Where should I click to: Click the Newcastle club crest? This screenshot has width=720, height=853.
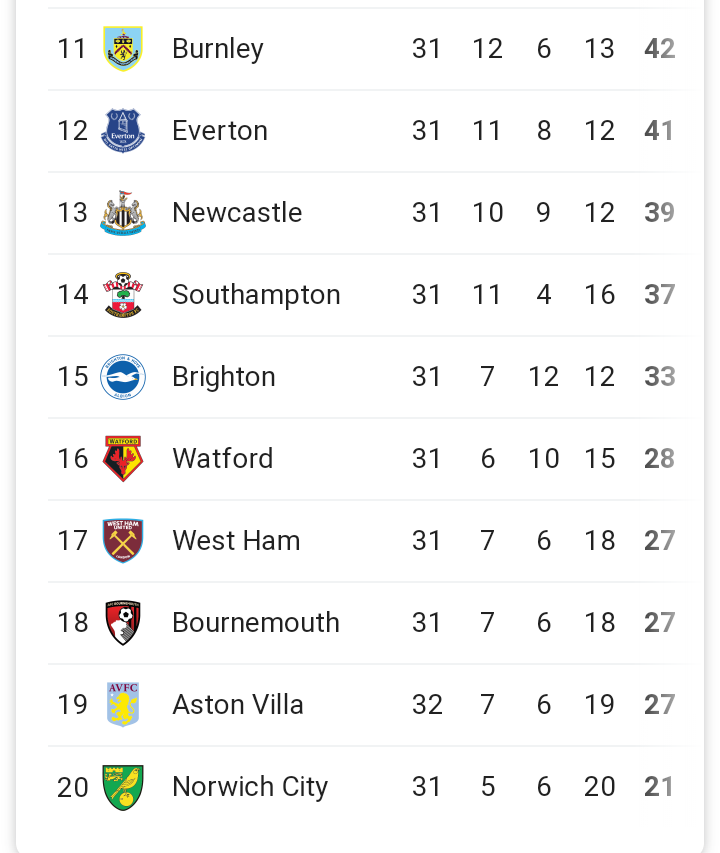point(123,213)
